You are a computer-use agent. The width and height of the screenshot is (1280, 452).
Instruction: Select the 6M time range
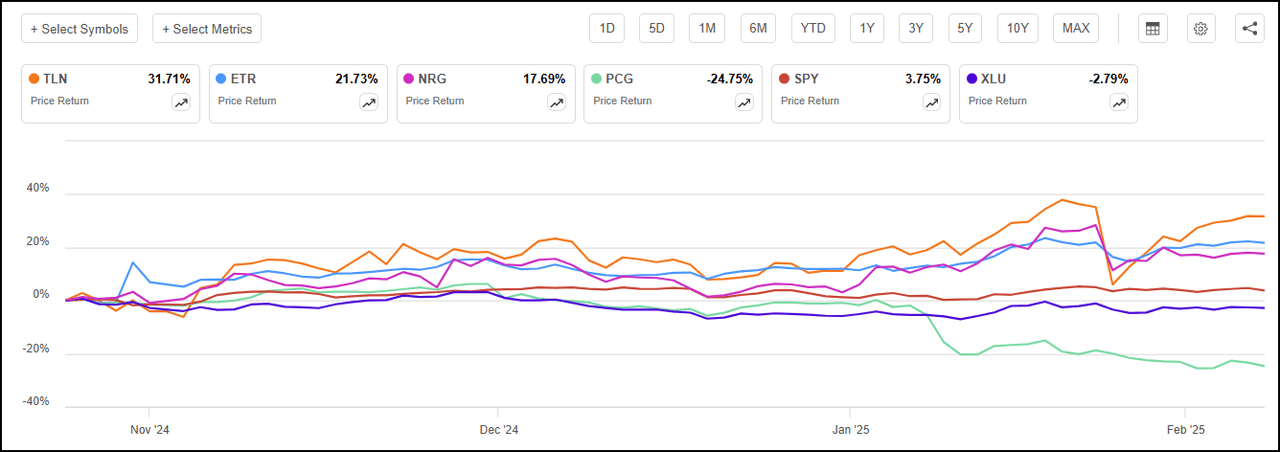(x=758, y=29)
